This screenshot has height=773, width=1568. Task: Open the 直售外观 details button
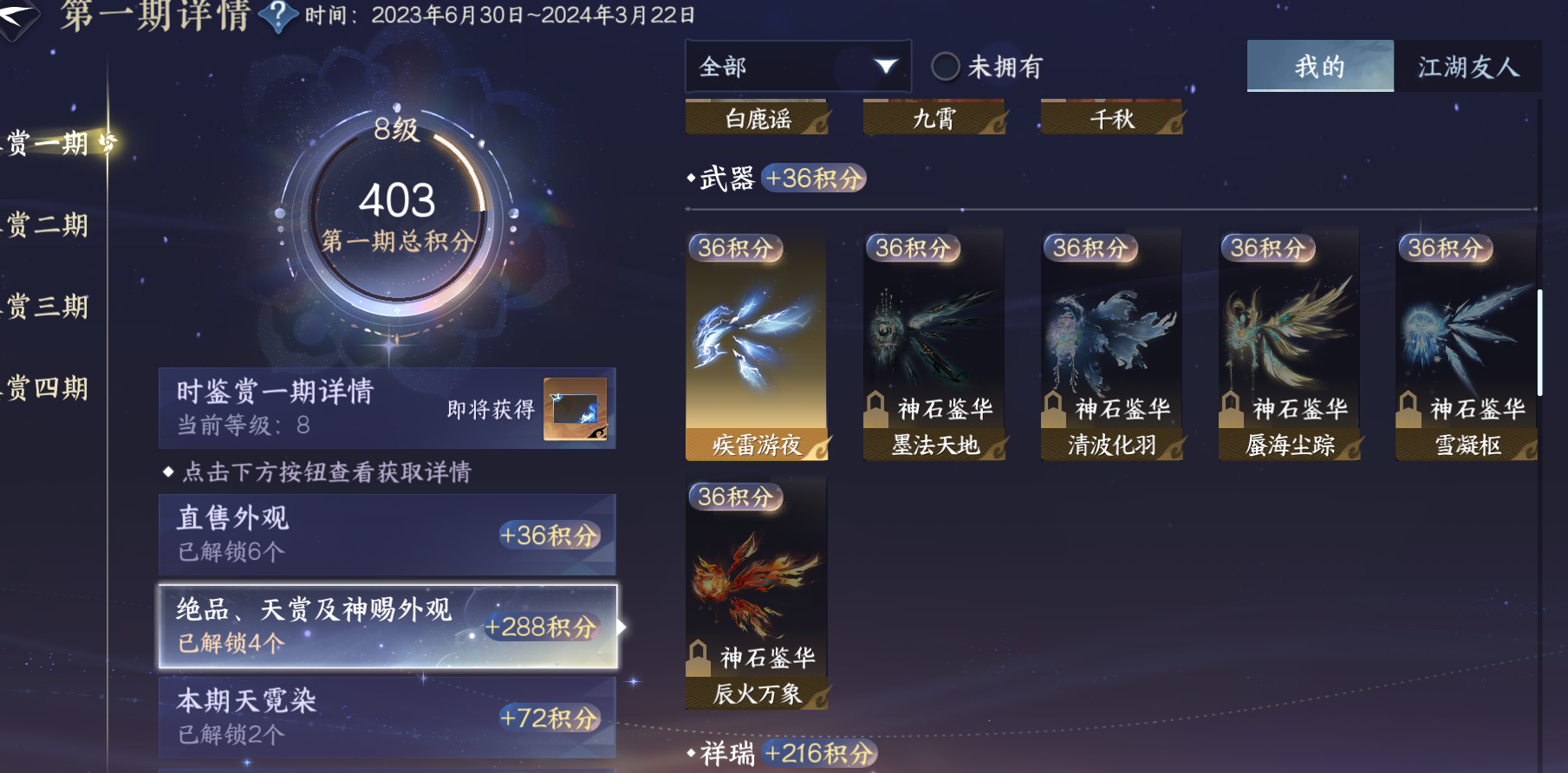(x=387, y=535)
